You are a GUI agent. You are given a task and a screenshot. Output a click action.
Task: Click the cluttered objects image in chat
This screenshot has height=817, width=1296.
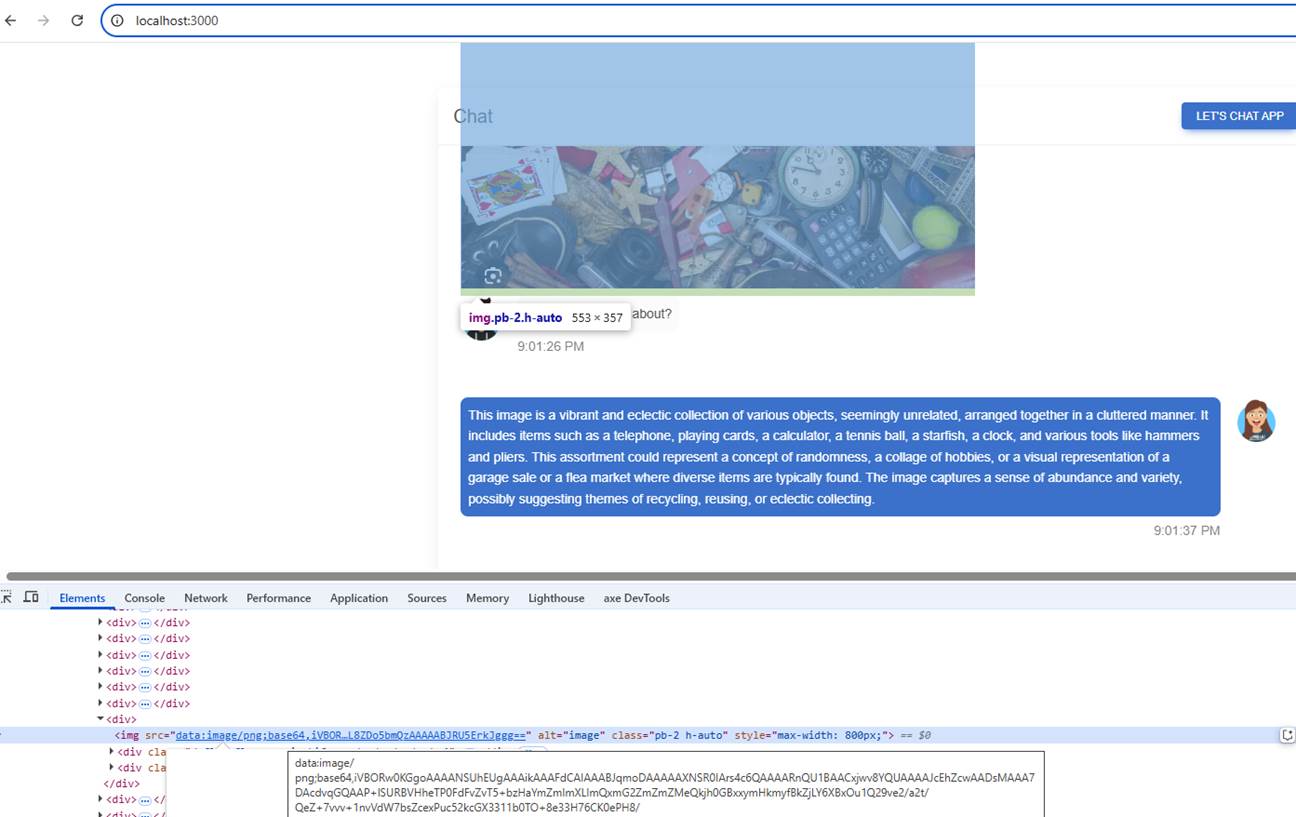tap(717, 217)
